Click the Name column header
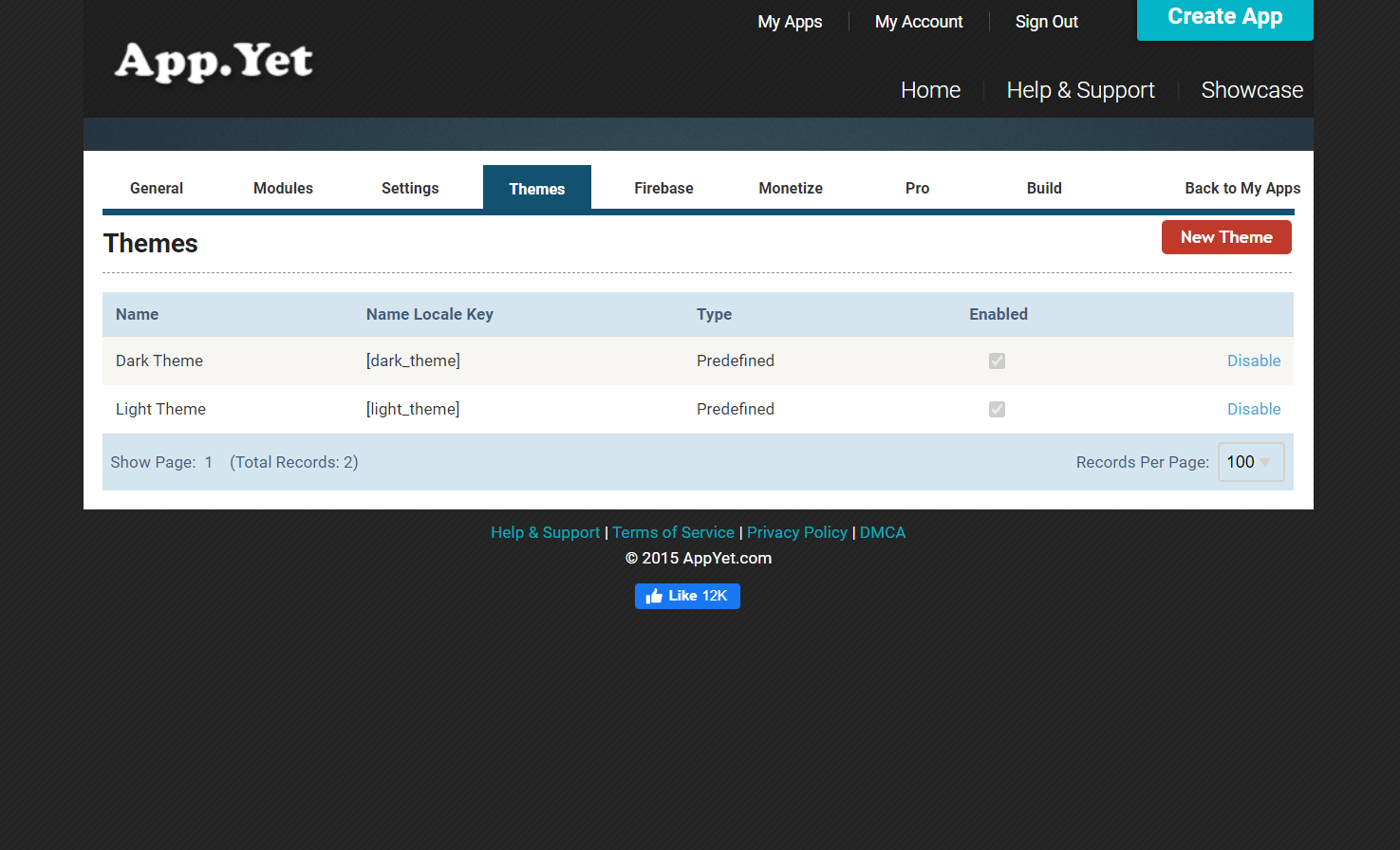1400x850 pixels. coord(137,314)
